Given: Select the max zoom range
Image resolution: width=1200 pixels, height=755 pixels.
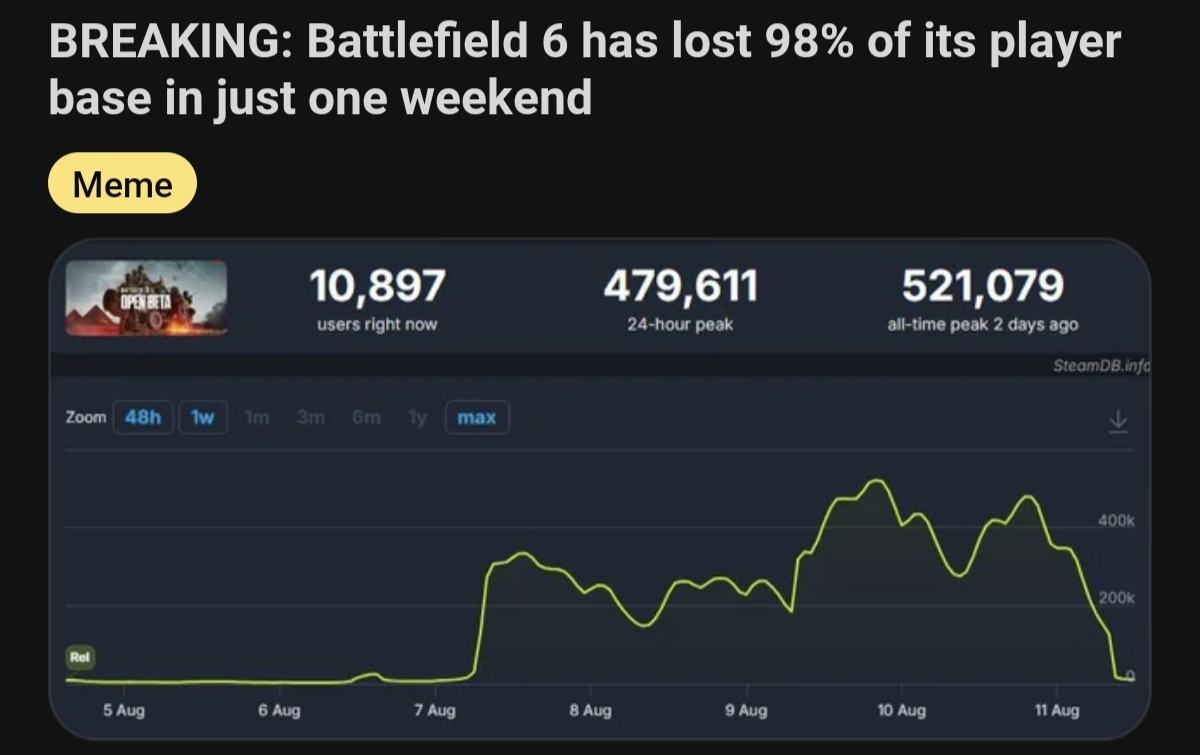Looking at the screenshot, I should (476, 417).
